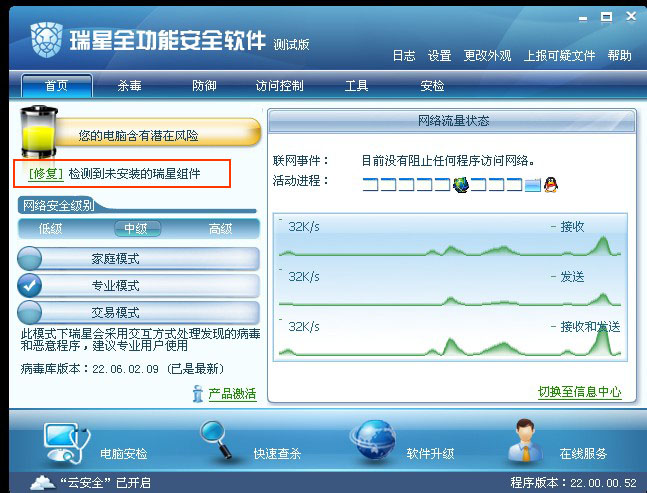Open the 杀毒 tab
Viewport: 647px width, 493px height.
click(x=130, y=86)
